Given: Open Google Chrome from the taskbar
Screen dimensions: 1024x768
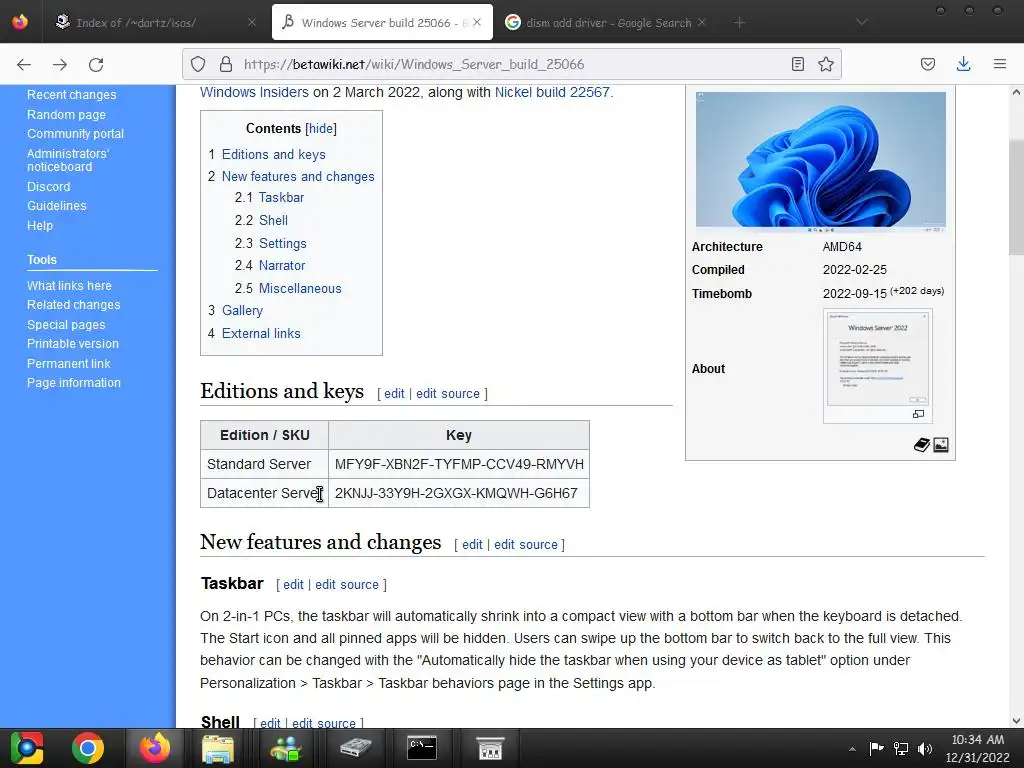Looking at the screenshot, I should coord(88,748).
